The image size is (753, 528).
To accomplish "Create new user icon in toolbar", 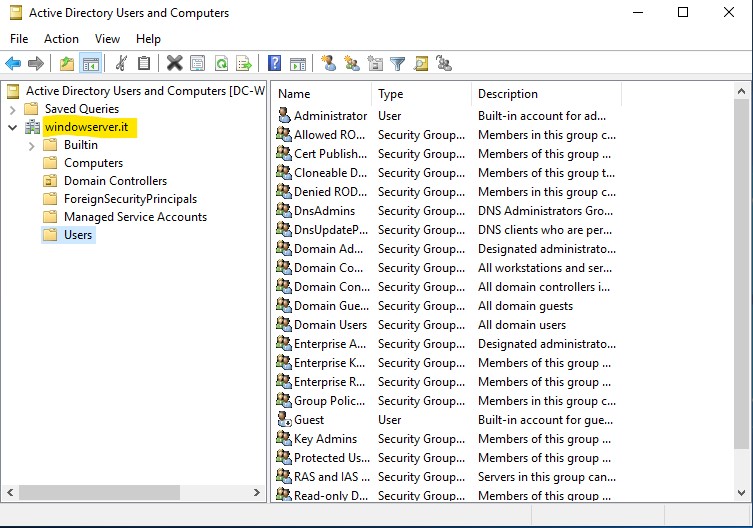I will (329, 63).
